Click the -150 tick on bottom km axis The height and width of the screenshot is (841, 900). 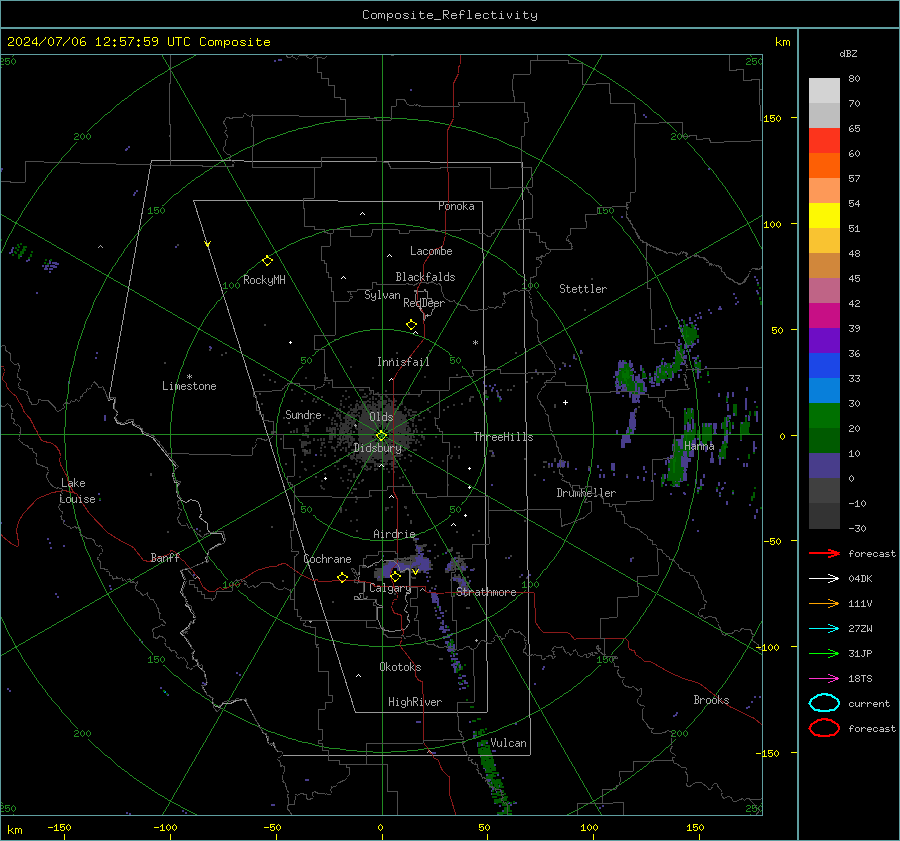coord(59,827)
